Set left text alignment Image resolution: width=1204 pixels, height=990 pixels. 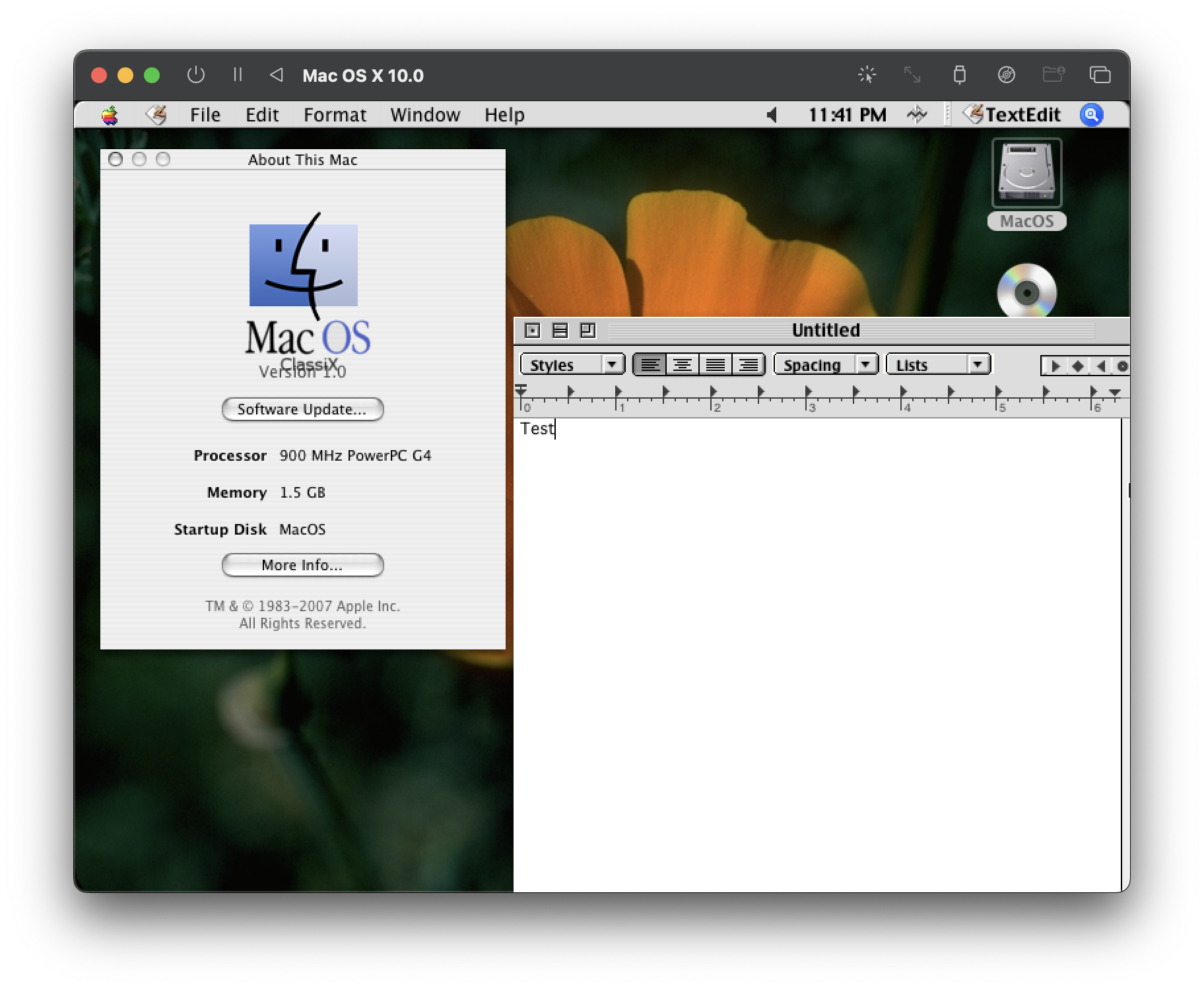(650, 364)
